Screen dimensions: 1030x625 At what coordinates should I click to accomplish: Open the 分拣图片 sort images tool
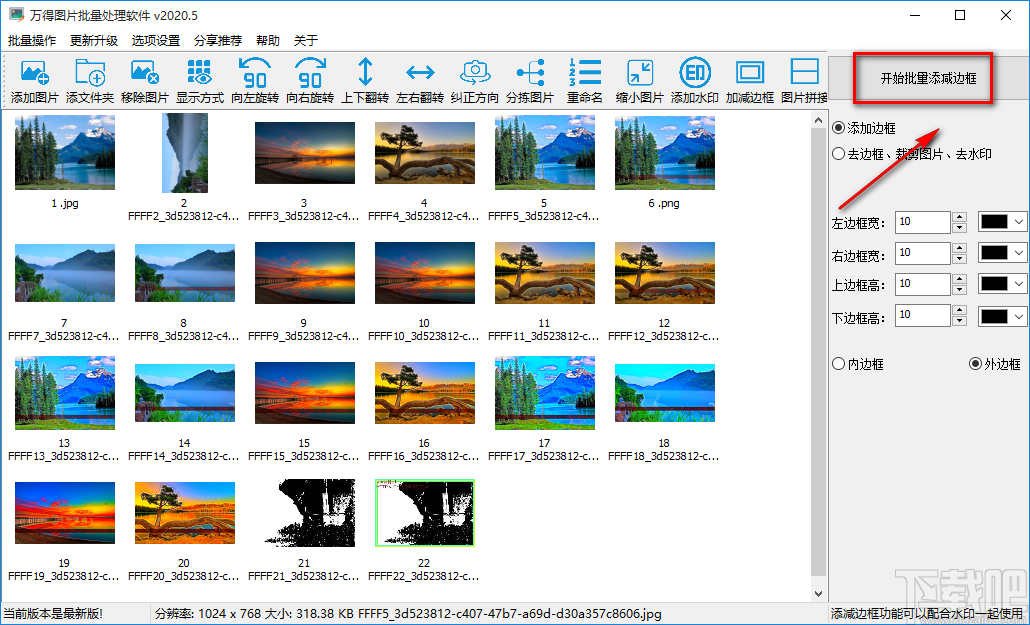point(530,81)
